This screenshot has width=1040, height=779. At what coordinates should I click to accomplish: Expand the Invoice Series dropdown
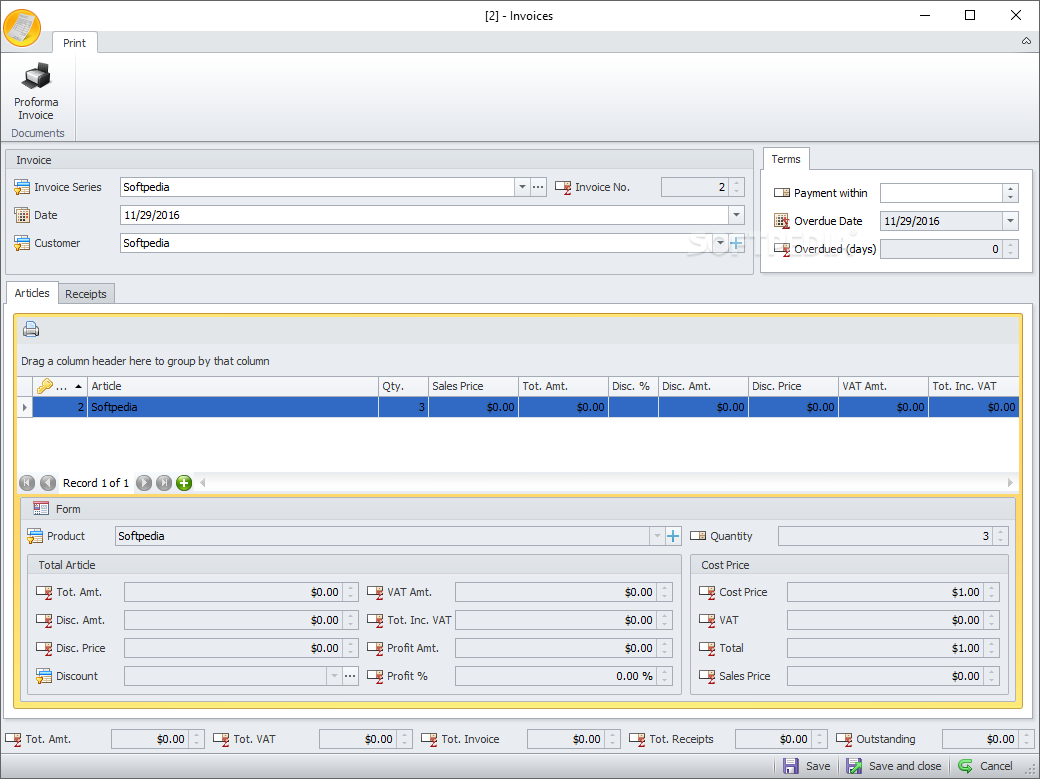[522, 187]
